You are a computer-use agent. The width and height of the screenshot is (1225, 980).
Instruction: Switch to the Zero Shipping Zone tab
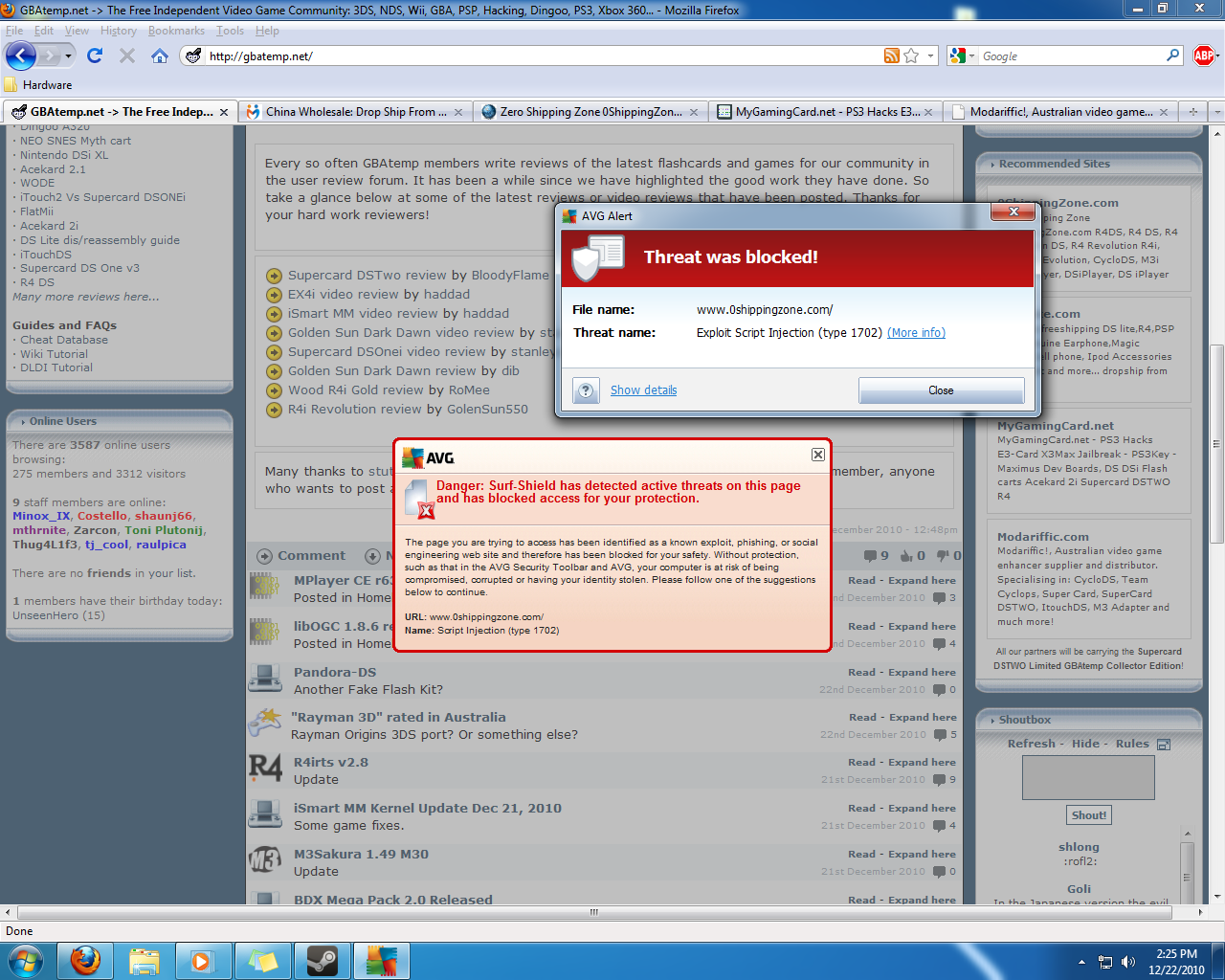pos(590,112)
